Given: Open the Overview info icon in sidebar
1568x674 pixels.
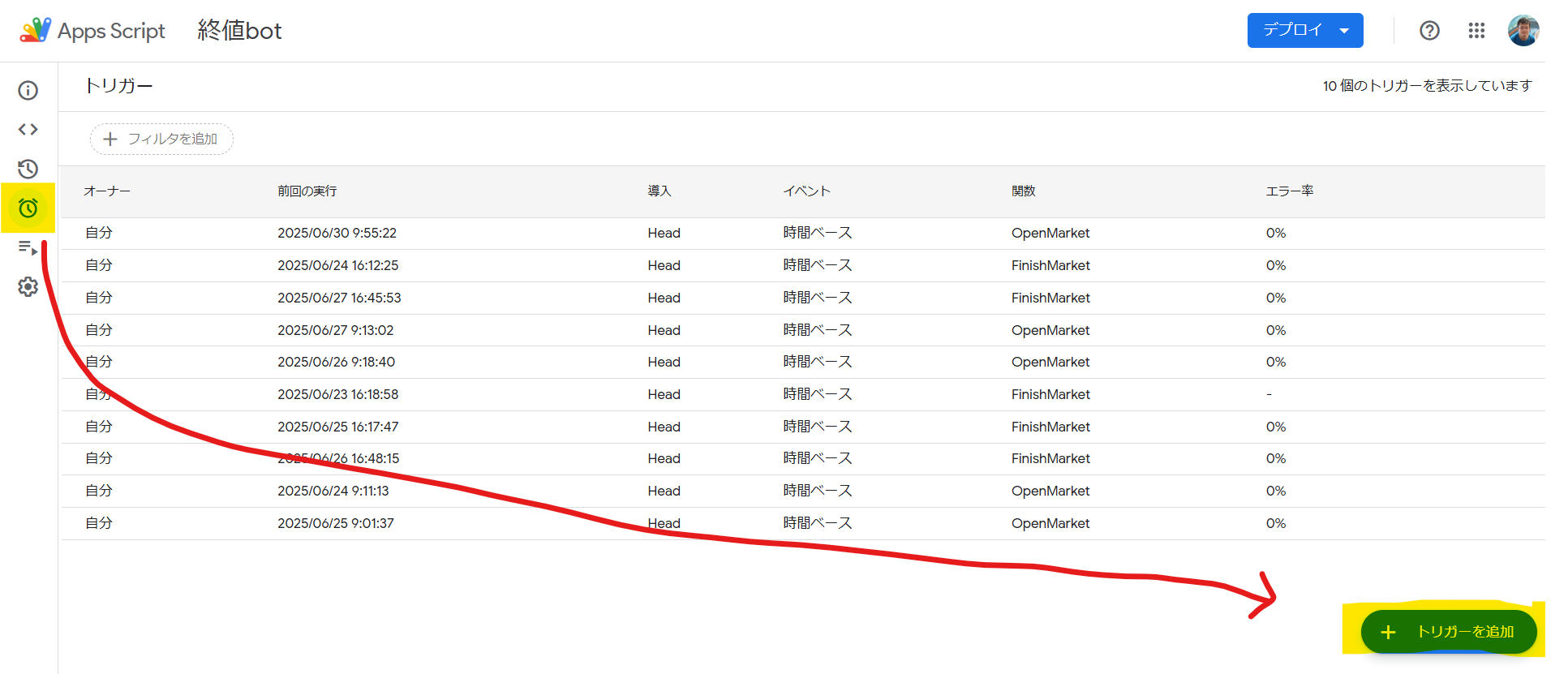Looking at the screenshot, I should point(28,90).
